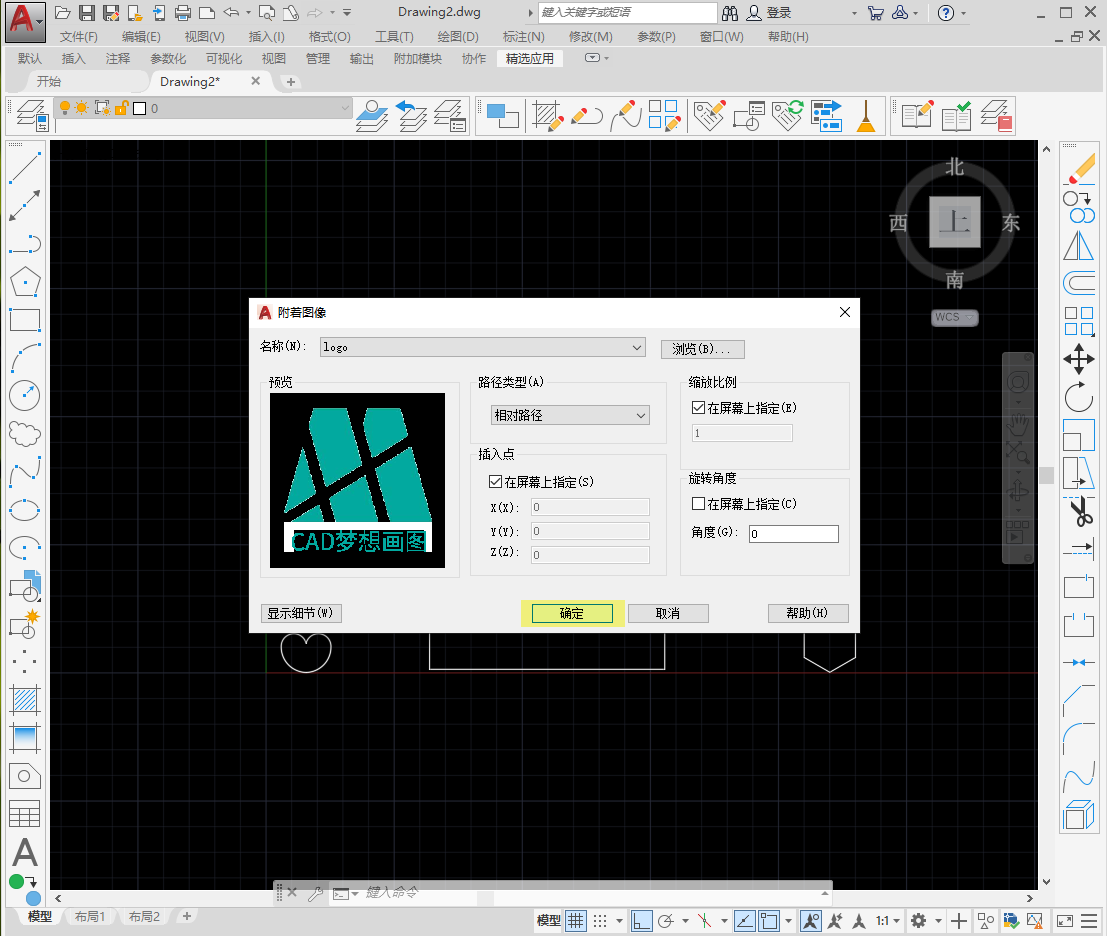Select the Polygon drawing tool
The height and width of the screenshot is (936, 1107).
[x=25, y=282]
